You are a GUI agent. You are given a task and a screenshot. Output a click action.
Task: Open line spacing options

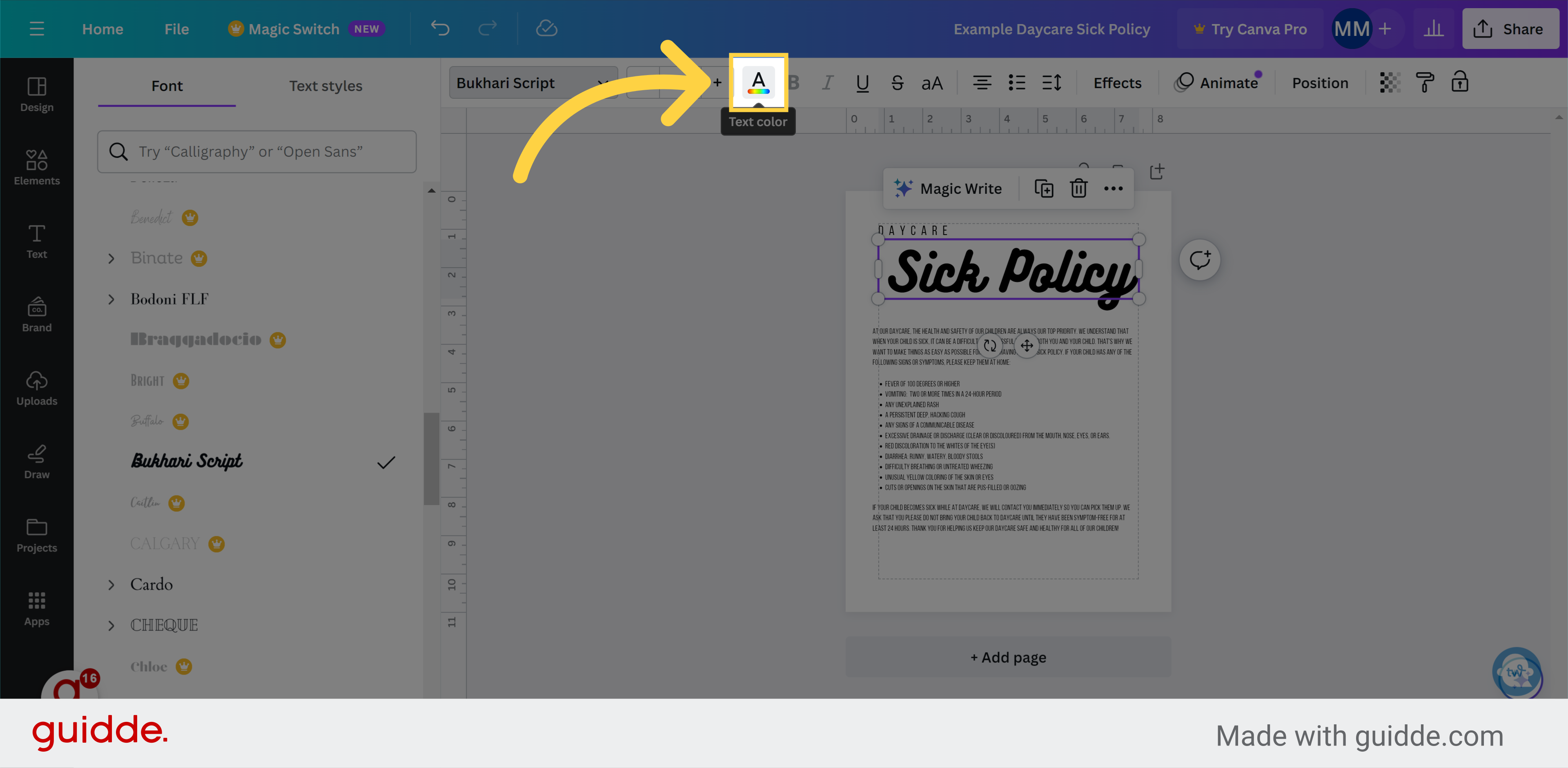1051,83
